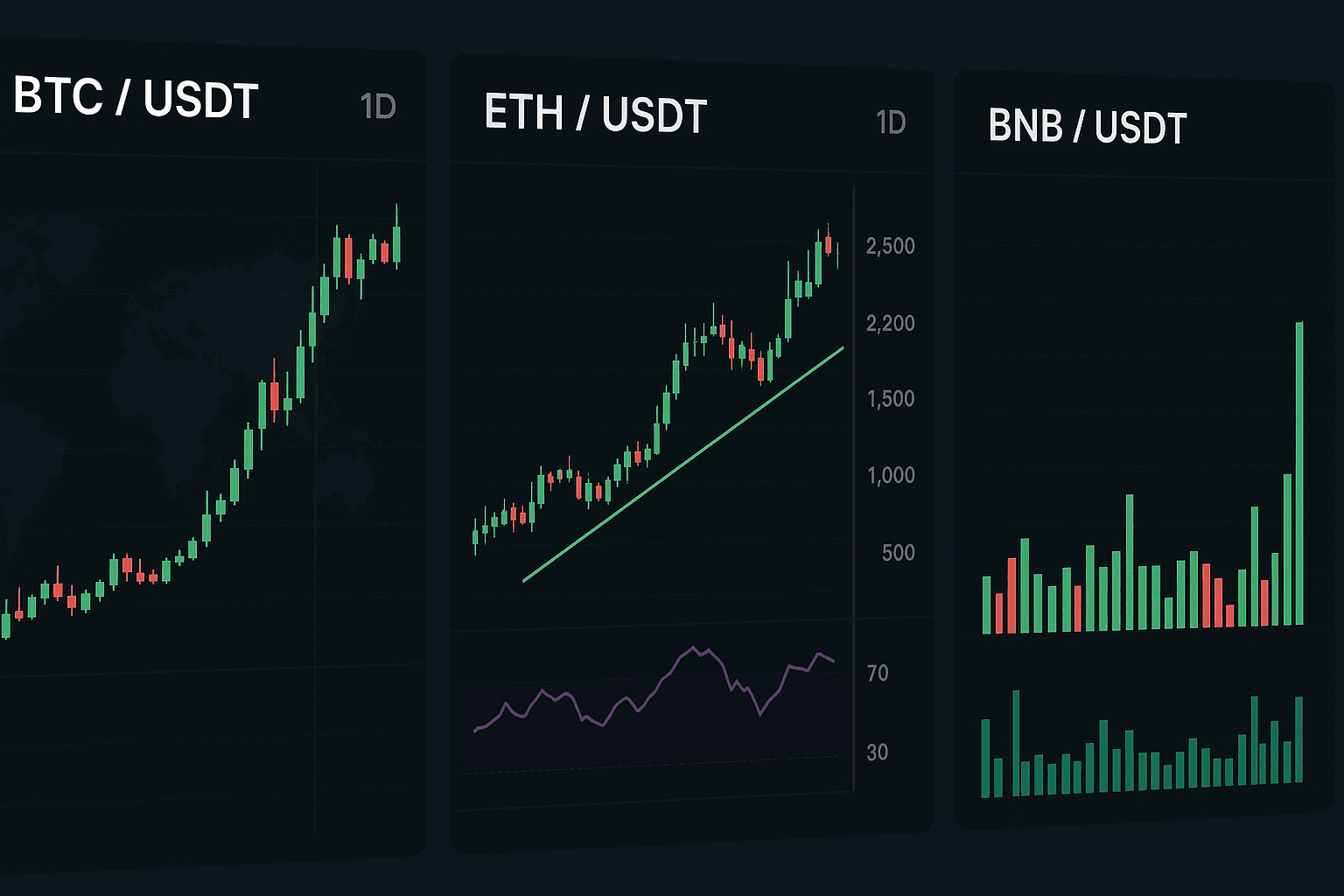Click the BTC / USDT pair title

(x=136, y=98)
